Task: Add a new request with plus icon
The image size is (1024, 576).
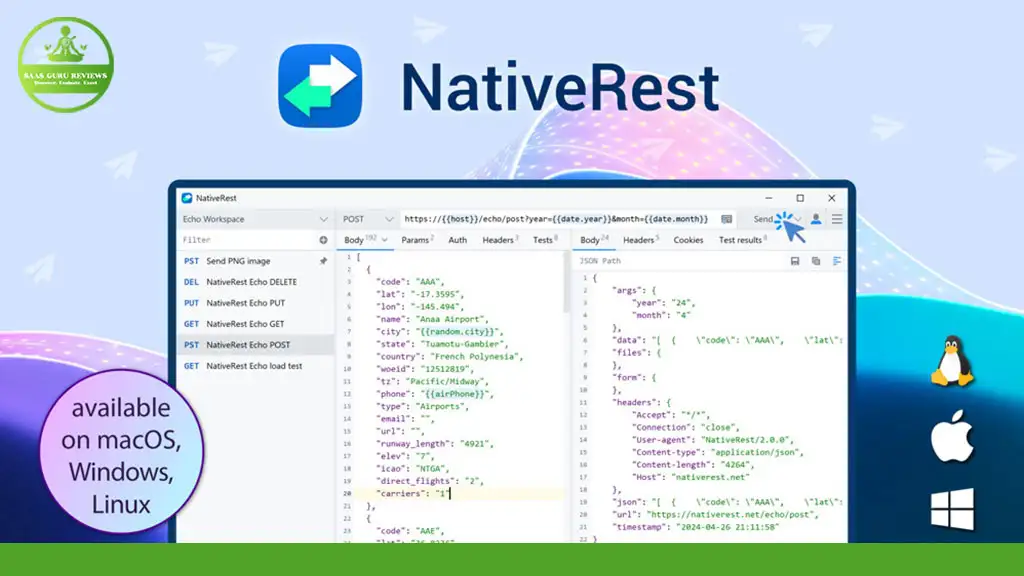Action: pos(323,240)
